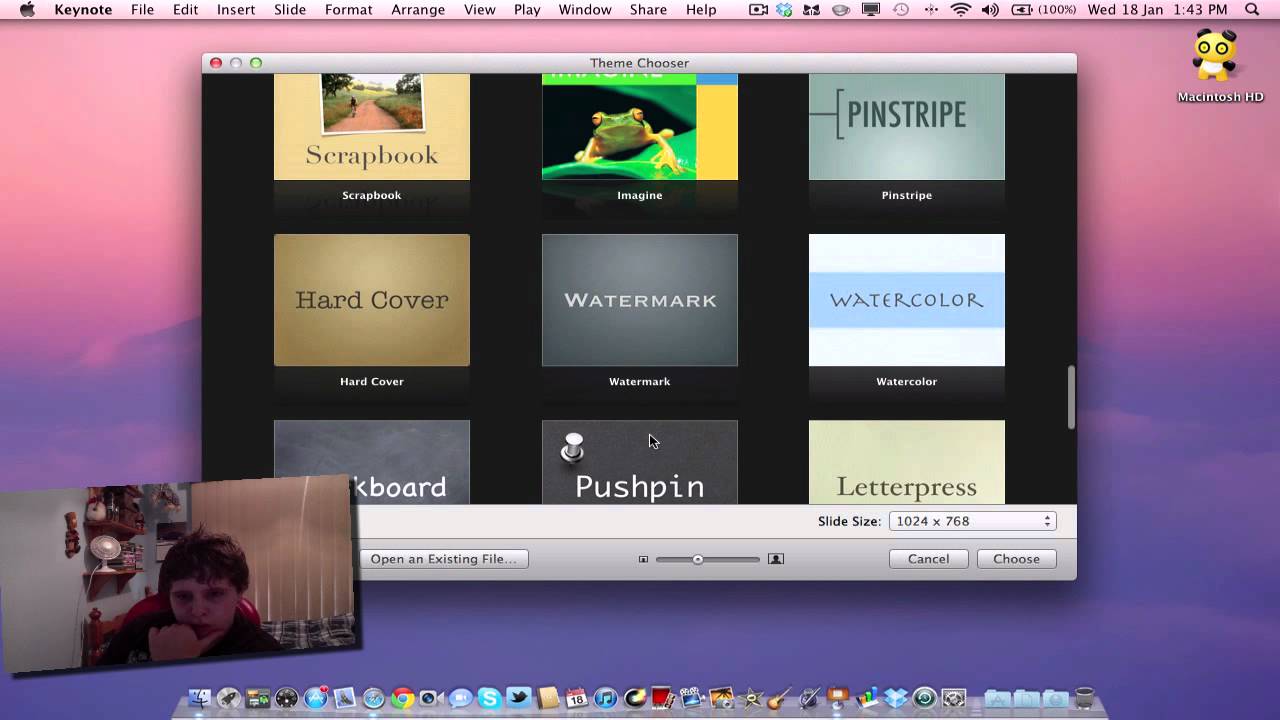Open Photo Booth from the dock

(663, 698)
